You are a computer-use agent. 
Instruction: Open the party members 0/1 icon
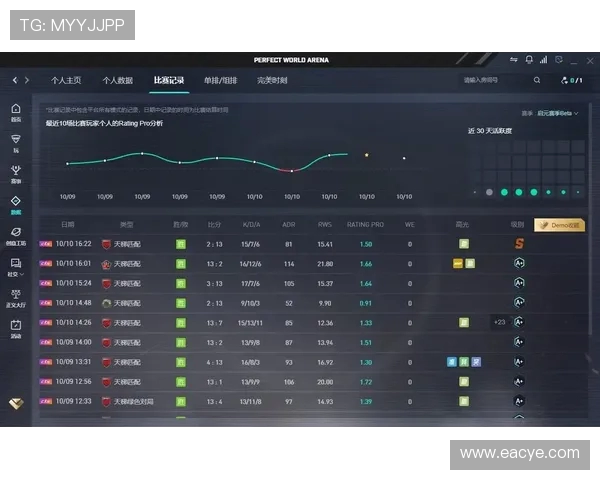point(571,80)
